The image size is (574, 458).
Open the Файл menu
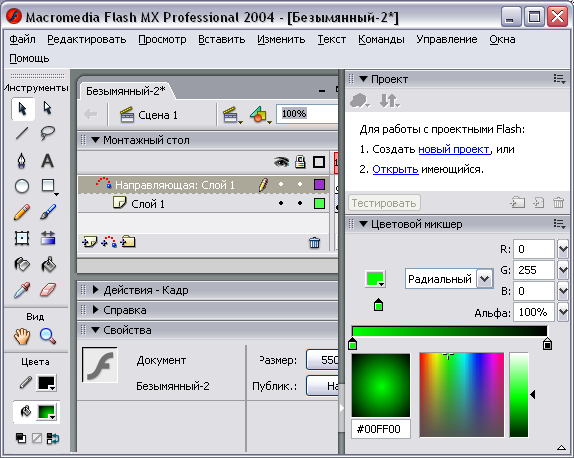[22, 39]
